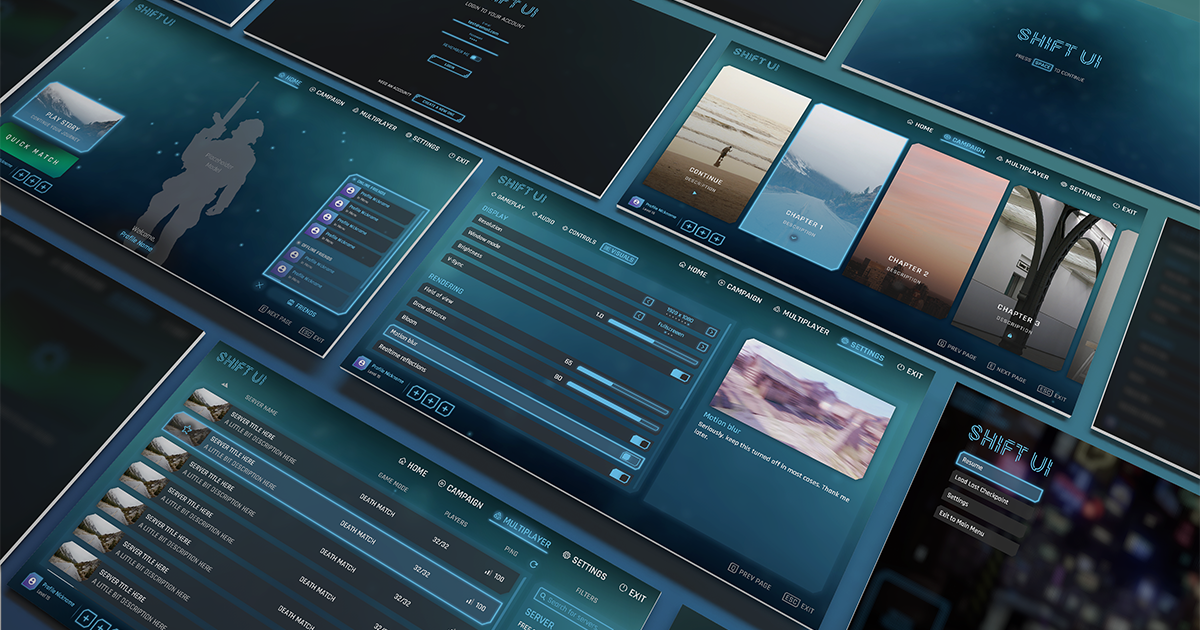The height and width of the screenshot is (630, 1200).
Task: Click a profile avatar in Online Friends list
Action: pyautogui.click(x=349, y=190)
